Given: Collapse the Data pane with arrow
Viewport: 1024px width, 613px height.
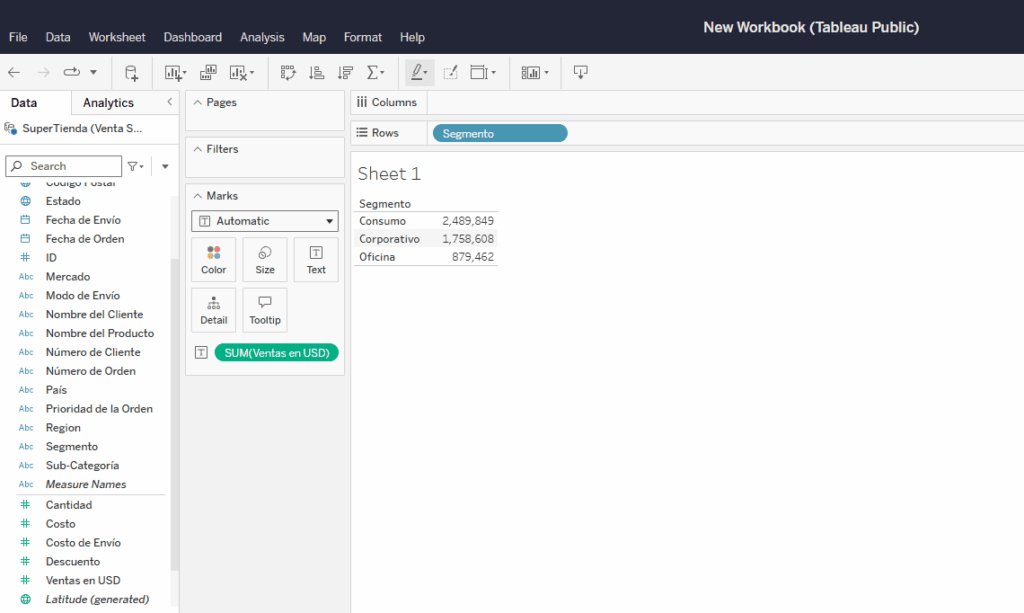Looking at the screenshot, I should click(169, 102).
